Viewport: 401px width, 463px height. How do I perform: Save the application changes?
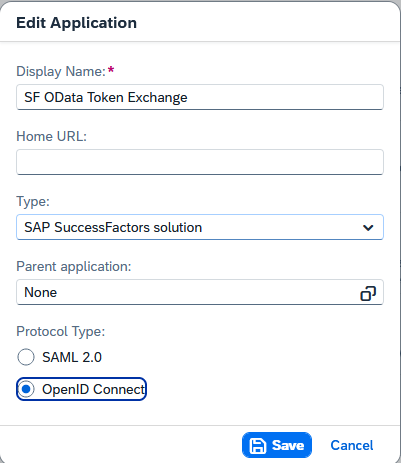tap(277, 445)
